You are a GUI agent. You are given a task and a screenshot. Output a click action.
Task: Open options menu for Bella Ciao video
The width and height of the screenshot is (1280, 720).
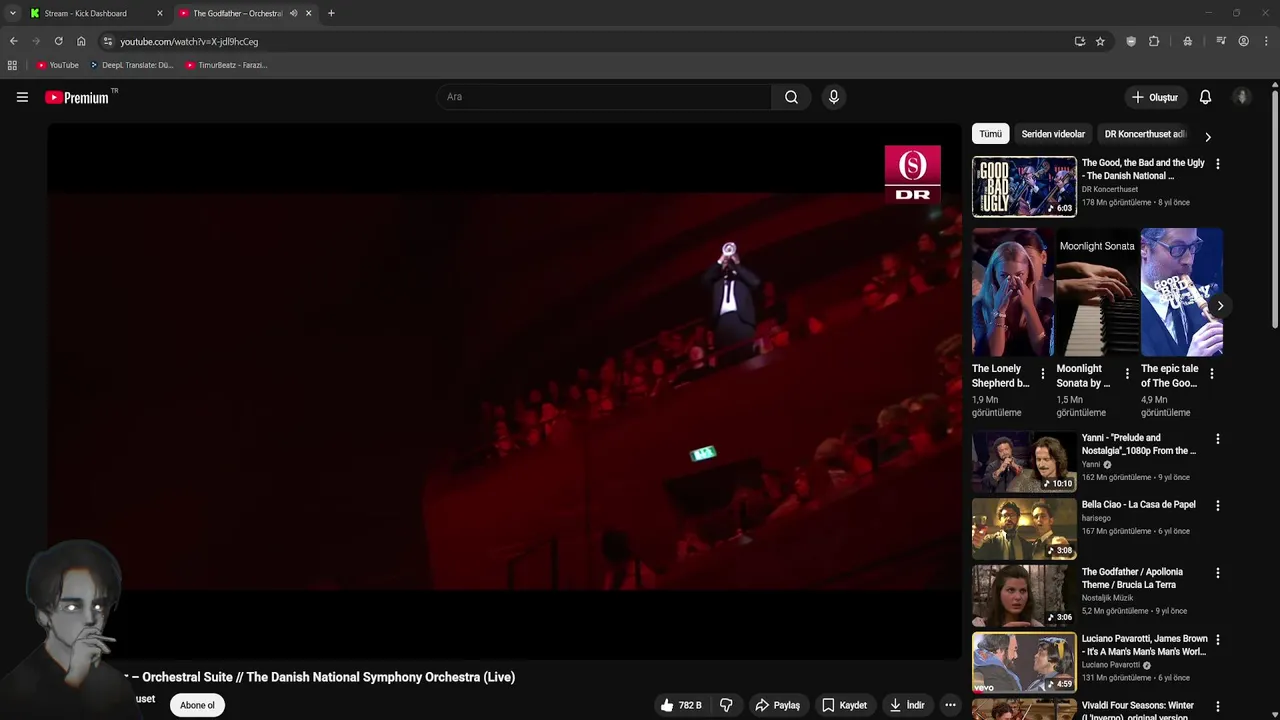(x=1217, y=506)
